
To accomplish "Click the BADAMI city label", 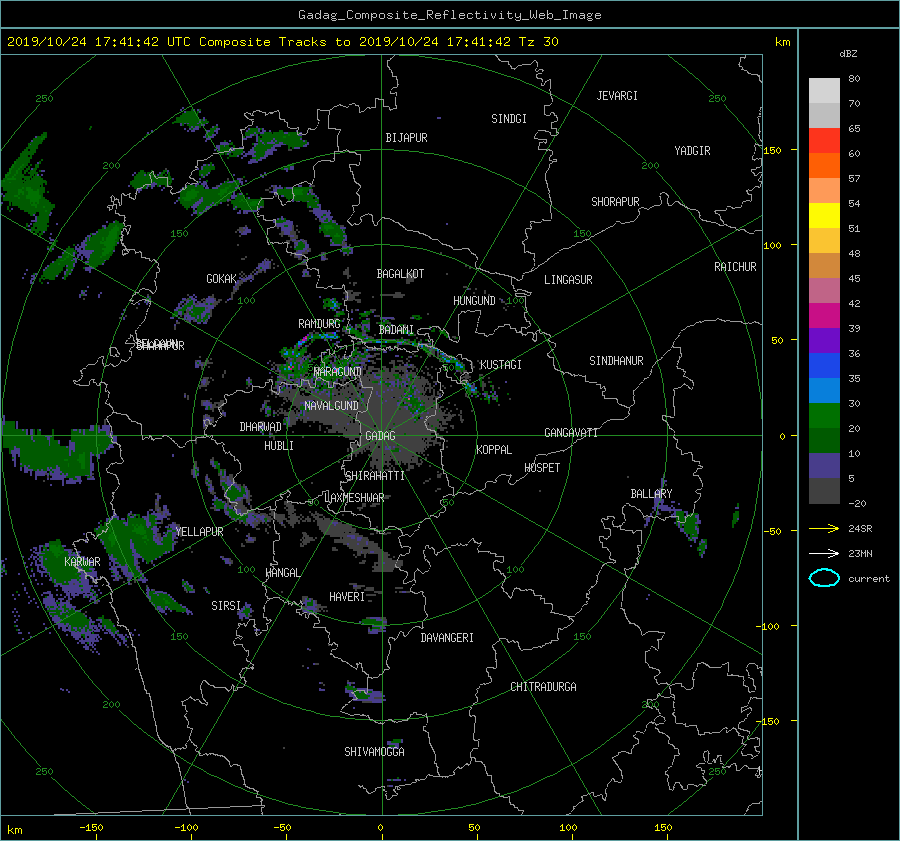I will point(396,330).
